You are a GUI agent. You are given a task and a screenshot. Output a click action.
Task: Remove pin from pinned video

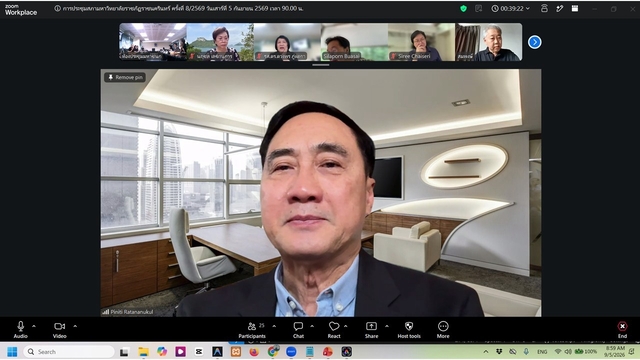click(x=125, y=77)
